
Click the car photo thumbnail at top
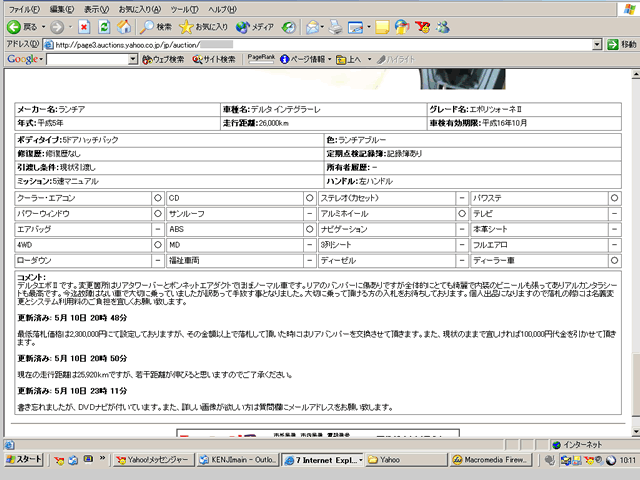tap(463, 79)
